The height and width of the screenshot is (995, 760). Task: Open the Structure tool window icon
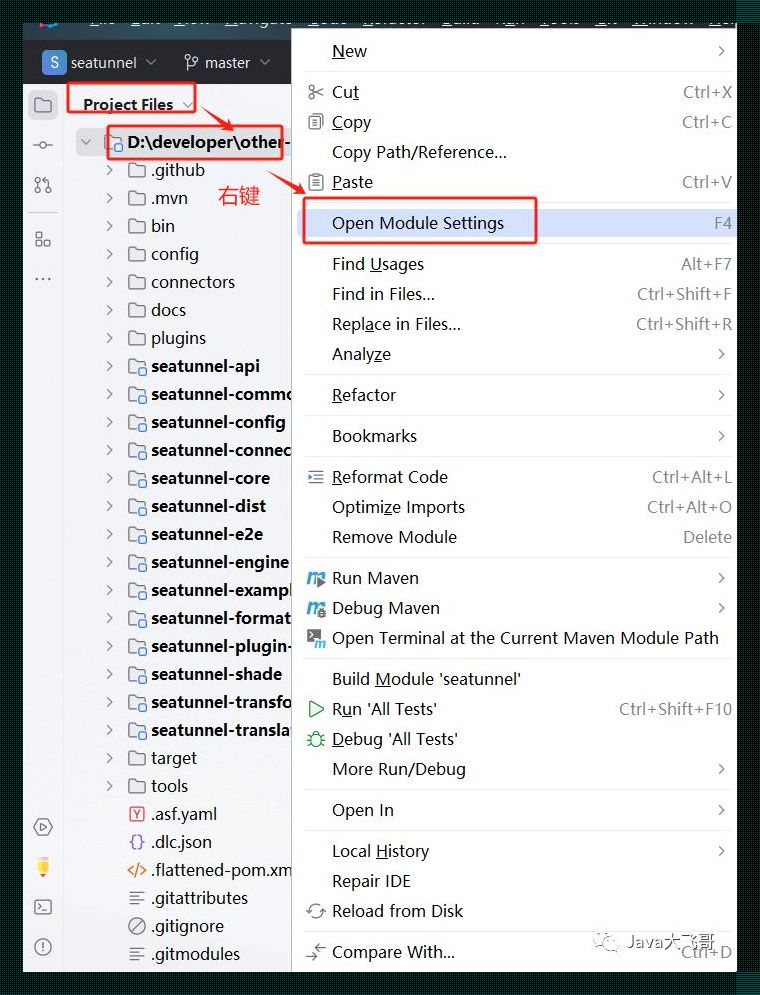click(x=43, y=239)
